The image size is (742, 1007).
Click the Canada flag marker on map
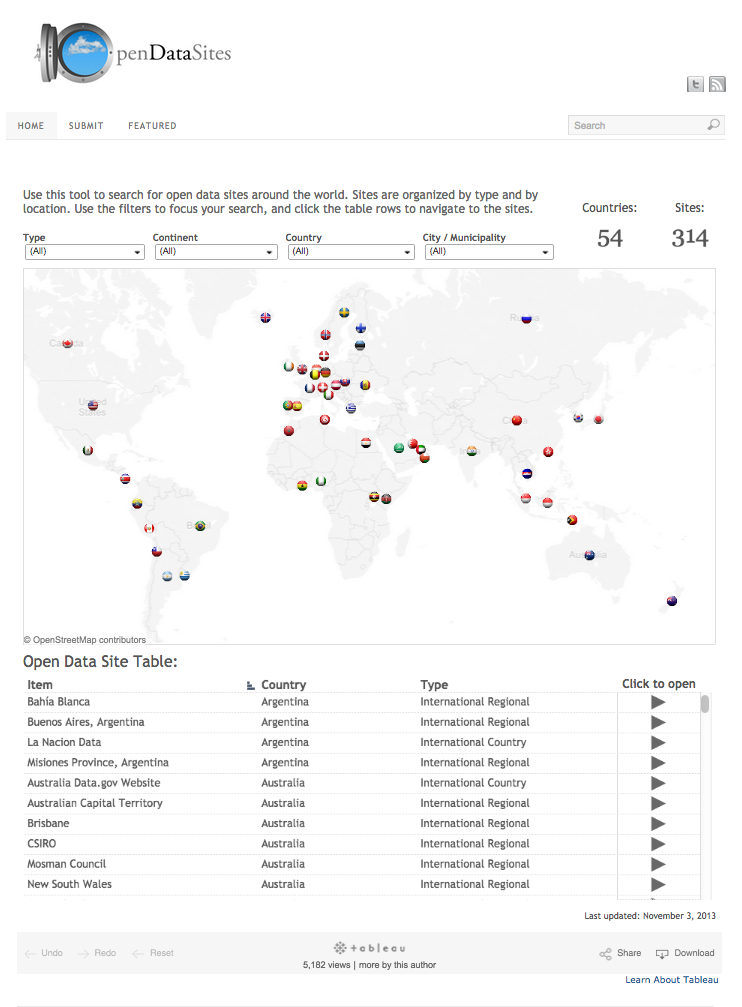tap(68, 343)
